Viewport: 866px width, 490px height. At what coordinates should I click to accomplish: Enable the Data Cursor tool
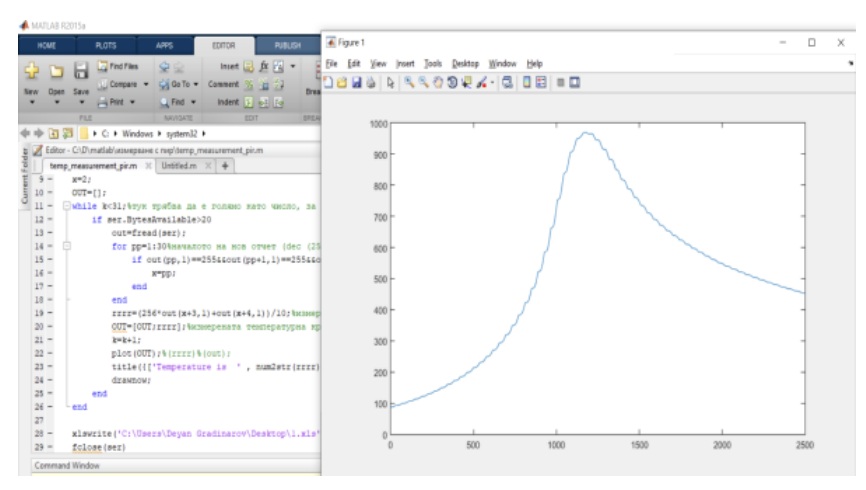(466, 83)
